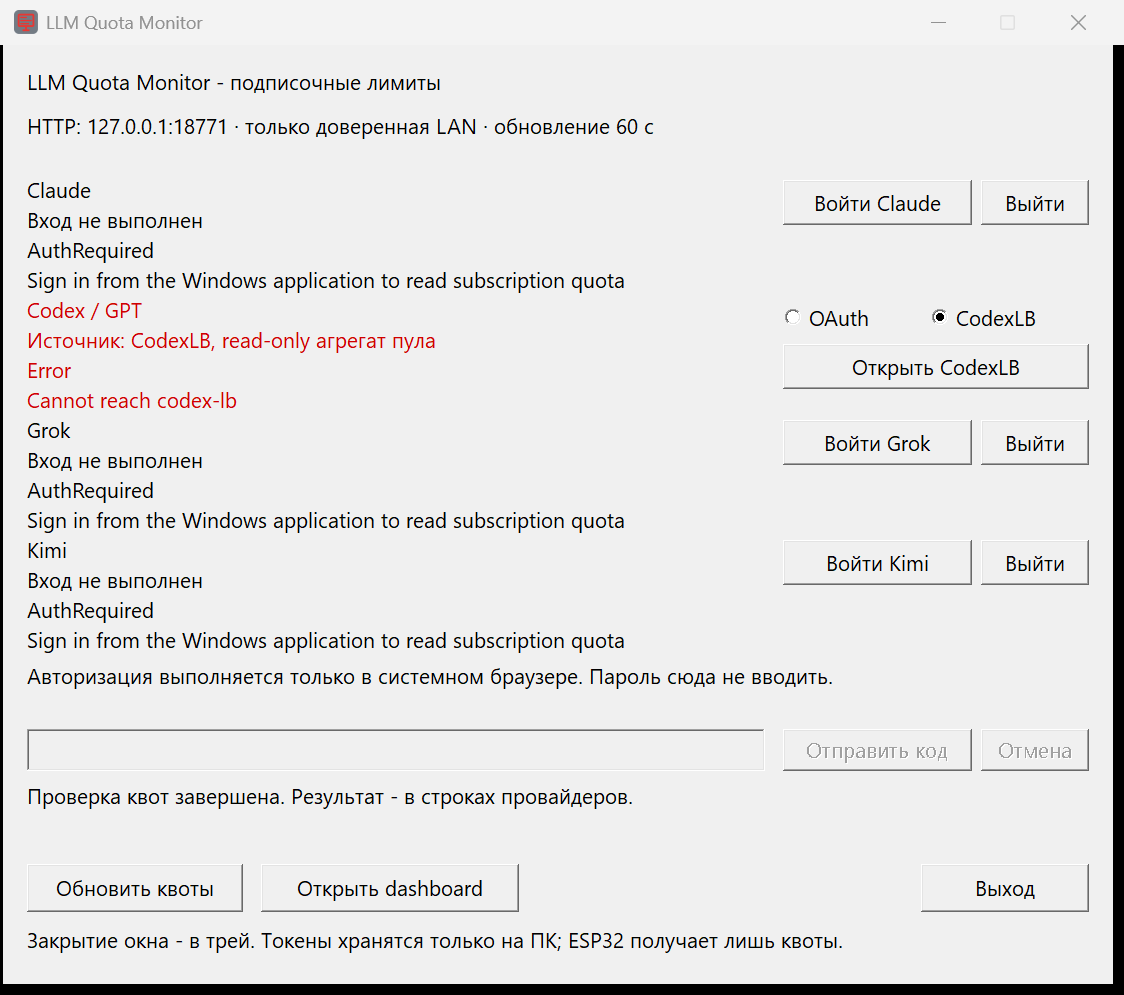This screenshot has height=995, width=1124.
Task: Click Выйти beside the Войти Kimi button
Action: (x=1034, y=563)
